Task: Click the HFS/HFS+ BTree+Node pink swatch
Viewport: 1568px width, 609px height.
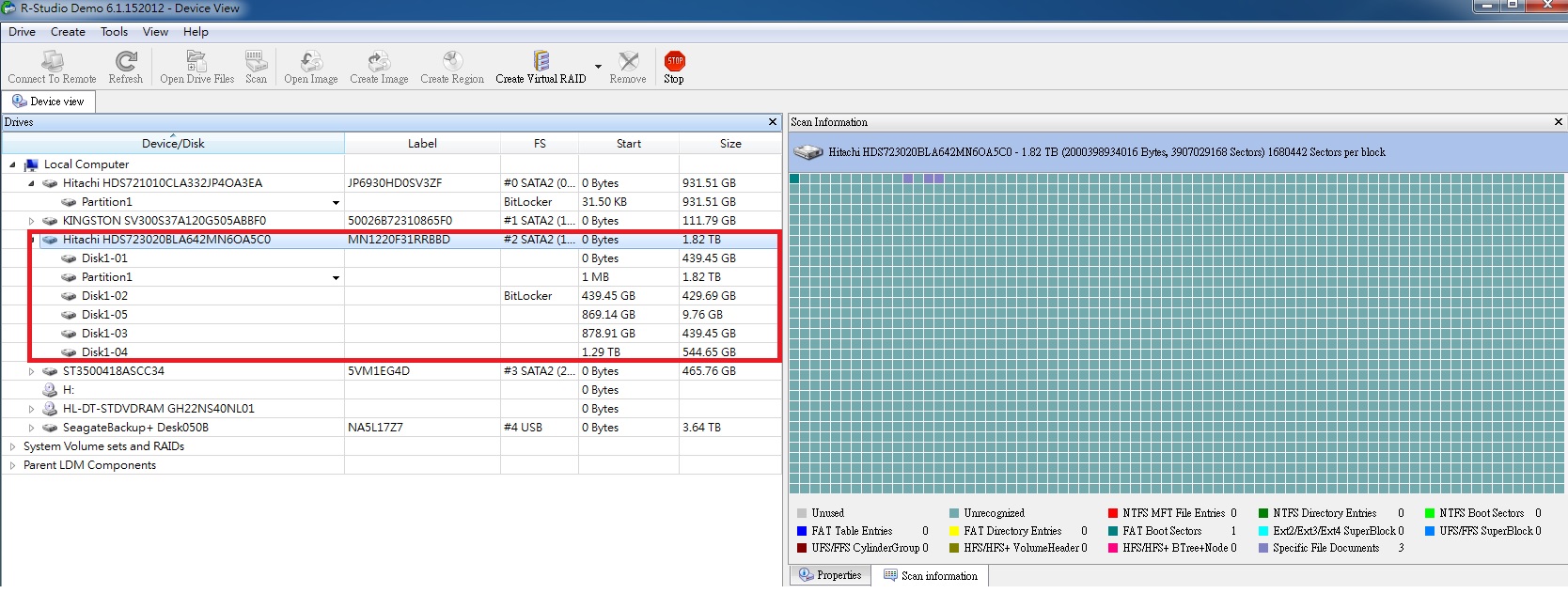Action: click(x=1113, y=548)
